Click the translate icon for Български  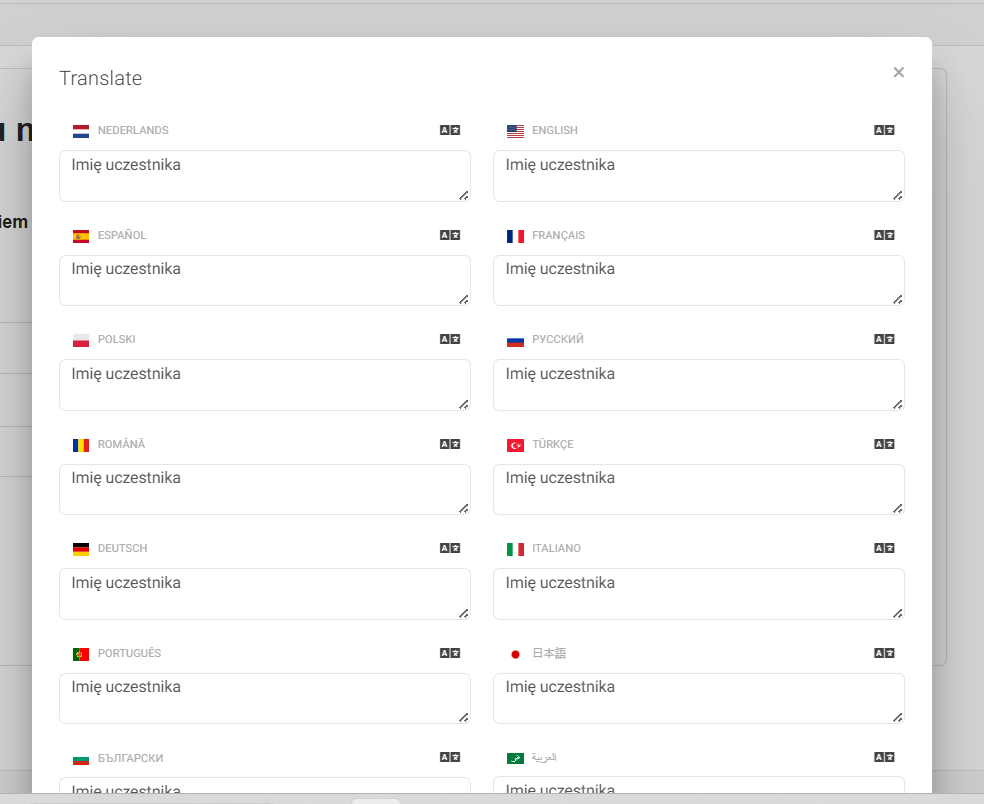pyautogui.click(x=450, y=757)
